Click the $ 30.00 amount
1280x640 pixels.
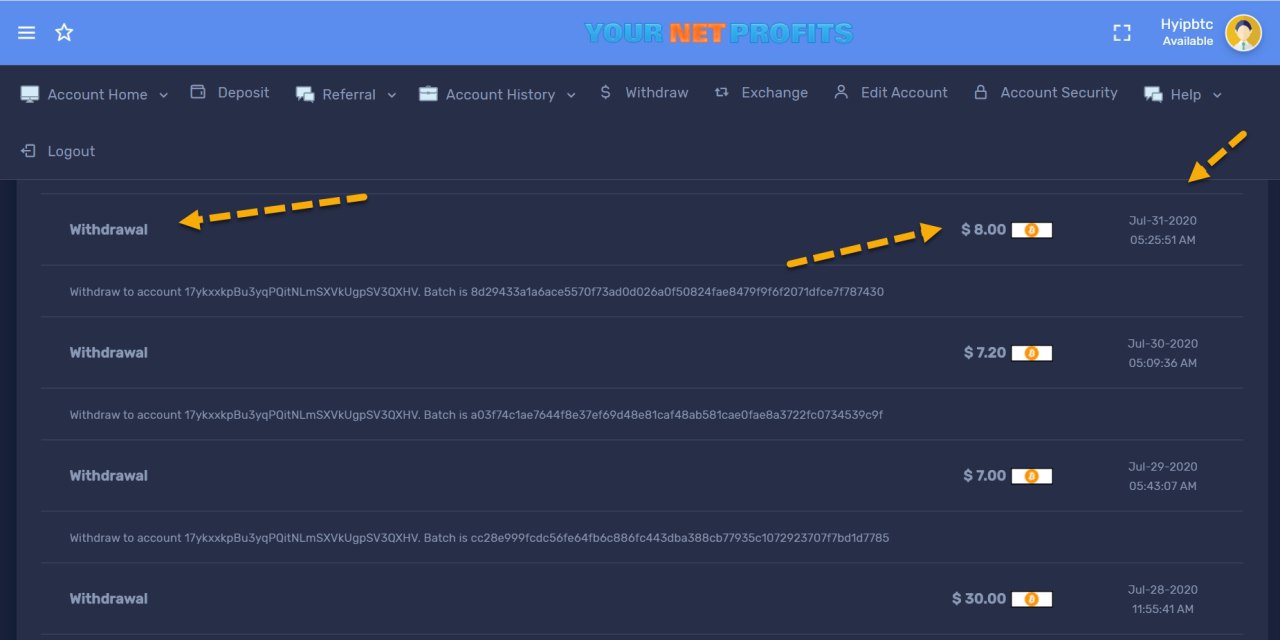[979, 598]
